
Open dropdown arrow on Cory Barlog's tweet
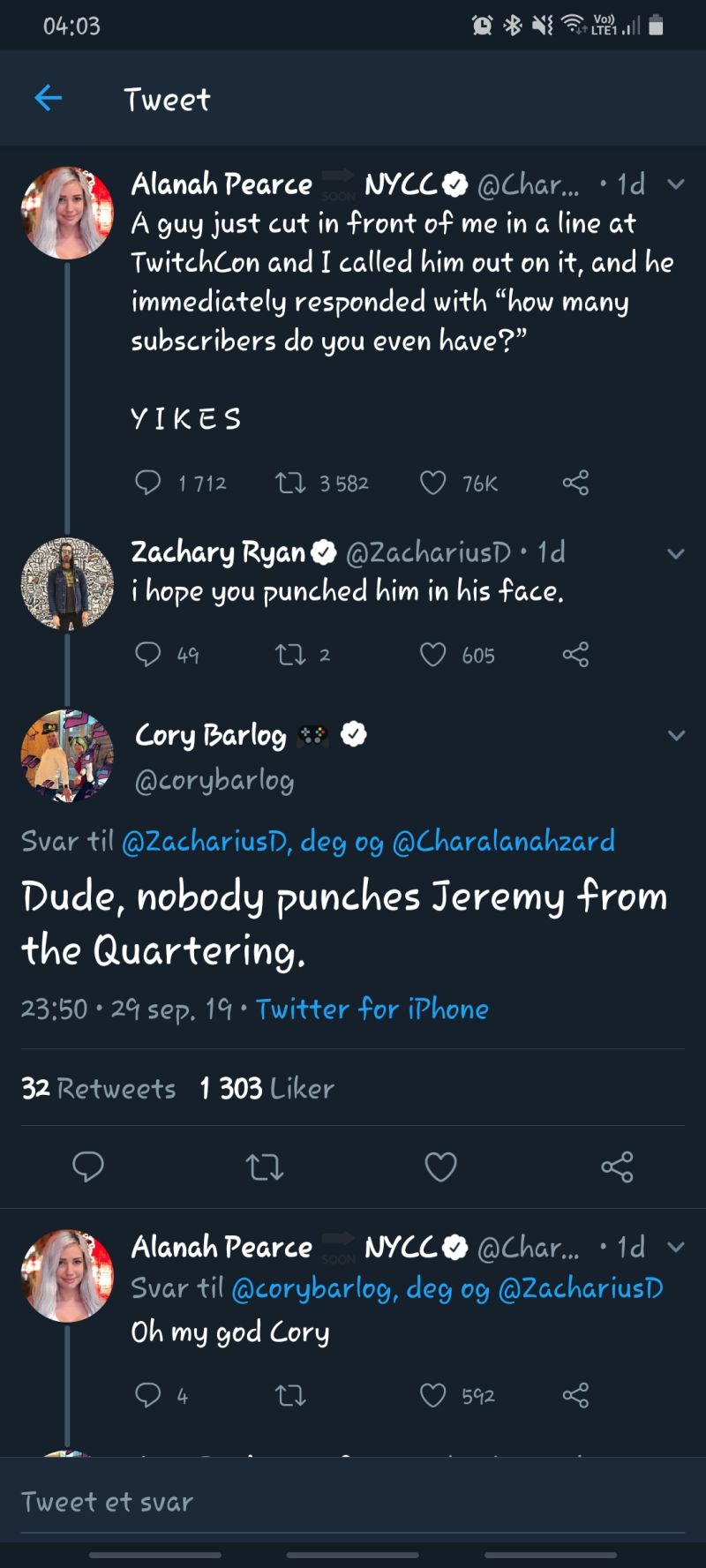[676, 735]
